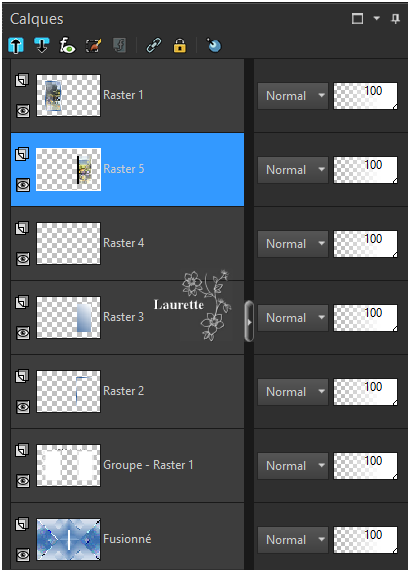The width and height of the screenshot is (410, 572).
Task: Hide the Fusionné layer
Action: pyautogui.click(x=23, y=555)
